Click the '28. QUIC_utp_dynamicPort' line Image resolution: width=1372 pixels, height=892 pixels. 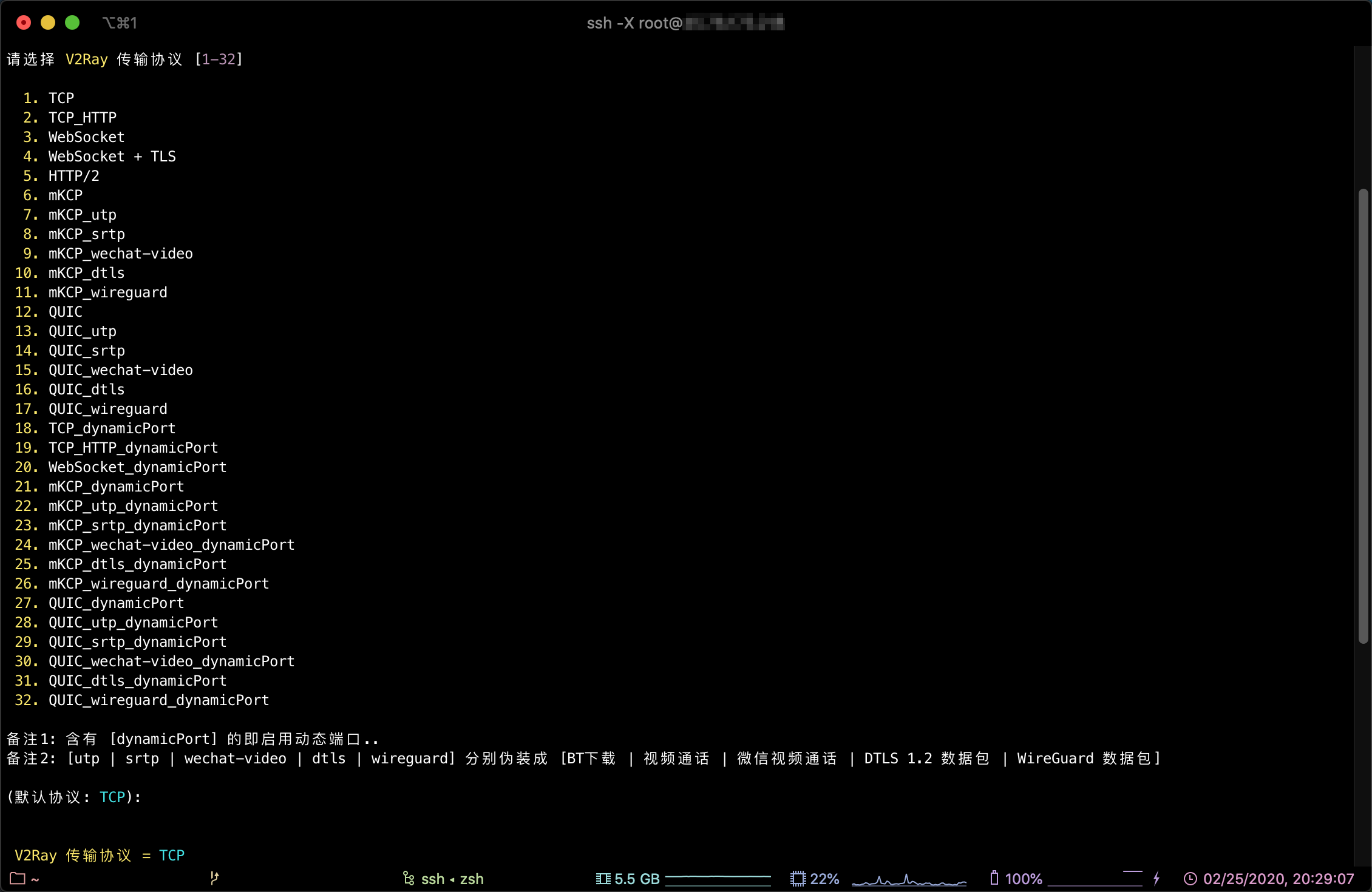click(117, 623)
